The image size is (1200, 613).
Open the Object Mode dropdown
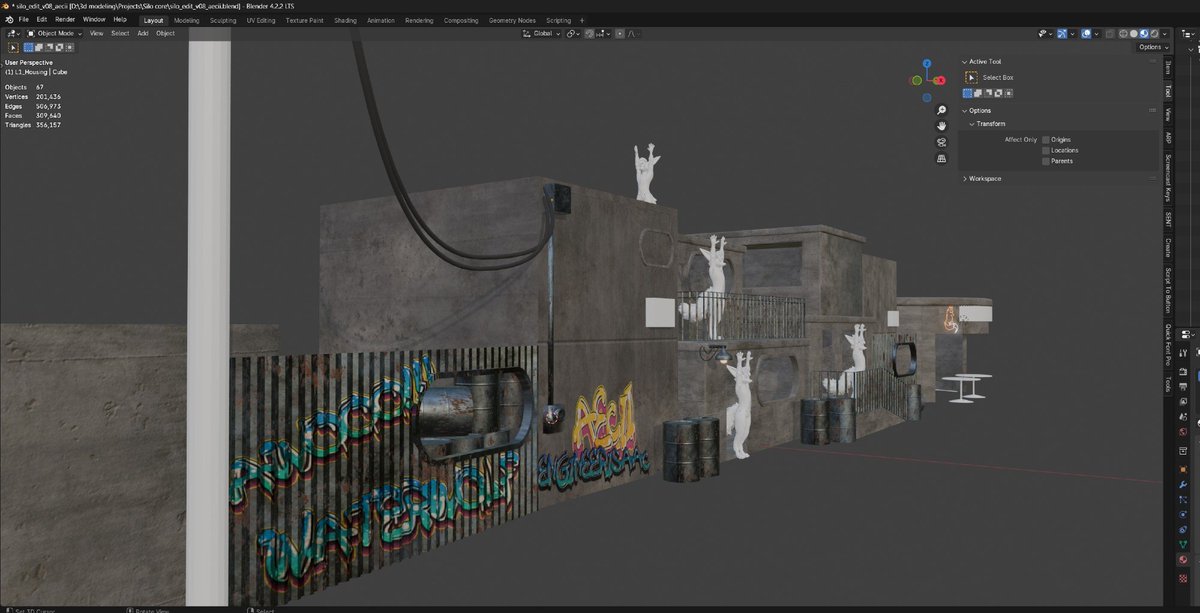(55, 33)
